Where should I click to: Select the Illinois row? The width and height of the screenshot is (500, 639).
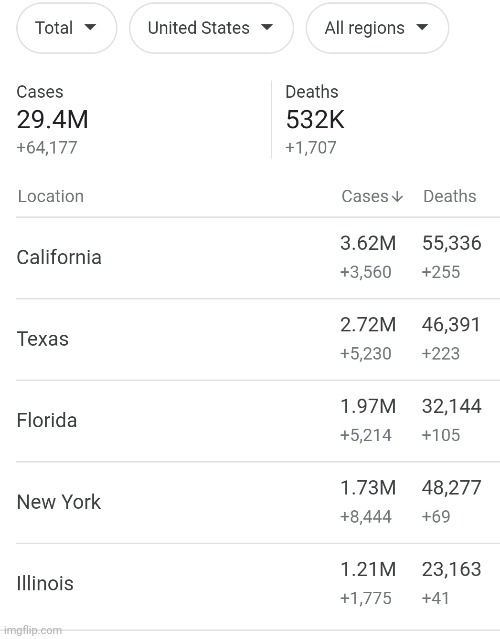258,584
